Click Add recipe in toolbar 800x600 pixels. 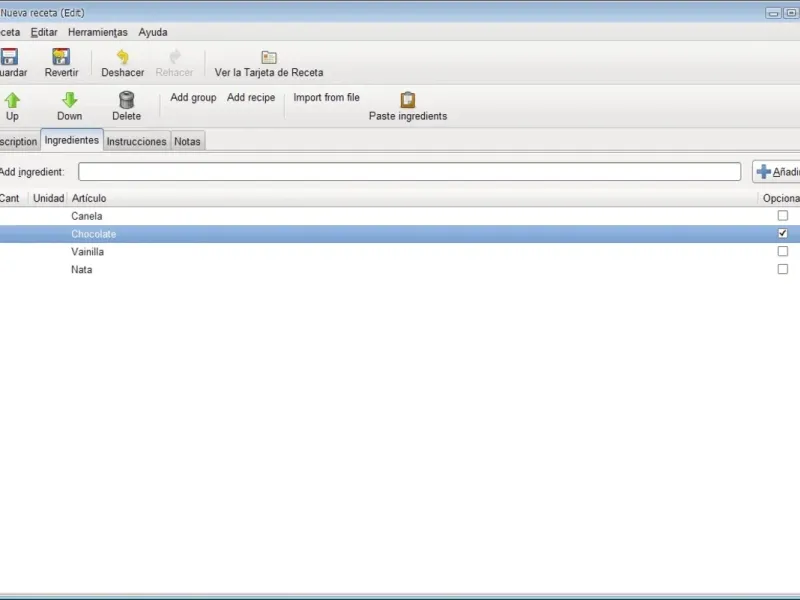point(251,97)
